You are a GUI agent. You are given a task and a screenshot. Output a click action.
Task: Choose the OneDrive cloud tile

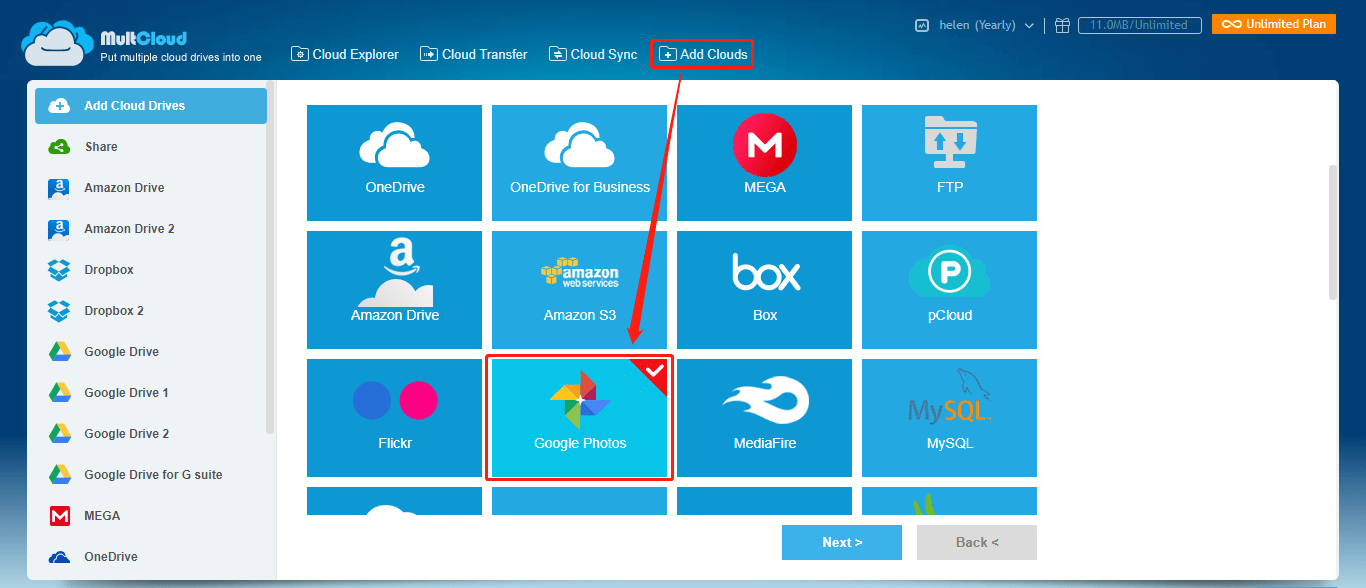pos(394,163)
